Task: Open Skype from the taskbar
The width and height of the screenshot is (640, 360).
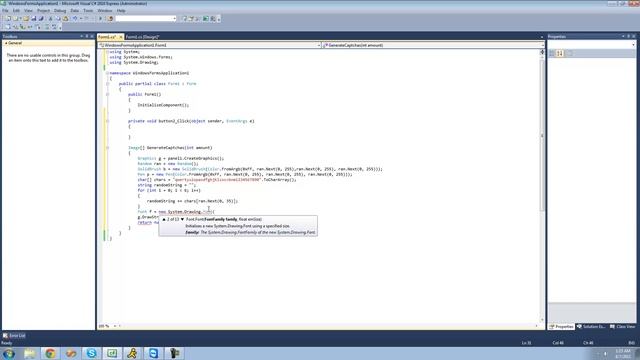Action: click(x=91, y=353)
